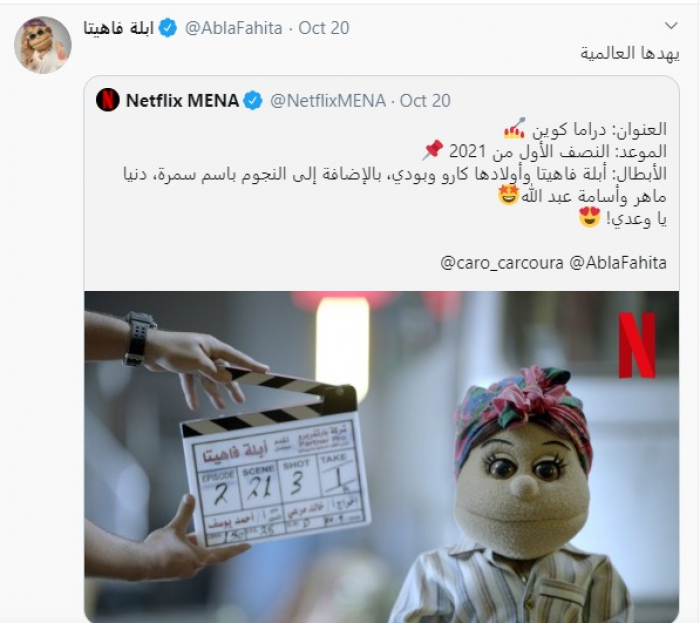Click the @AblaFahita mention in quoted tweet
The width and height of the screenshot is (700, 623).
point(618,263)
